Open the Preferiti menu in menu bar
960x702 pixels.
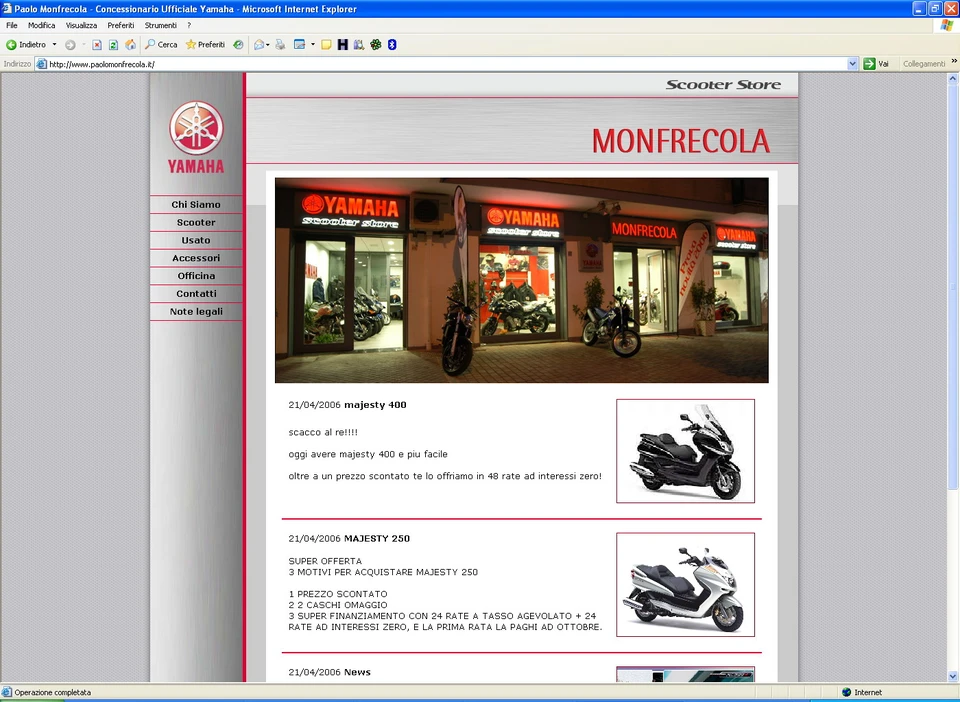[x=121, y=26]
